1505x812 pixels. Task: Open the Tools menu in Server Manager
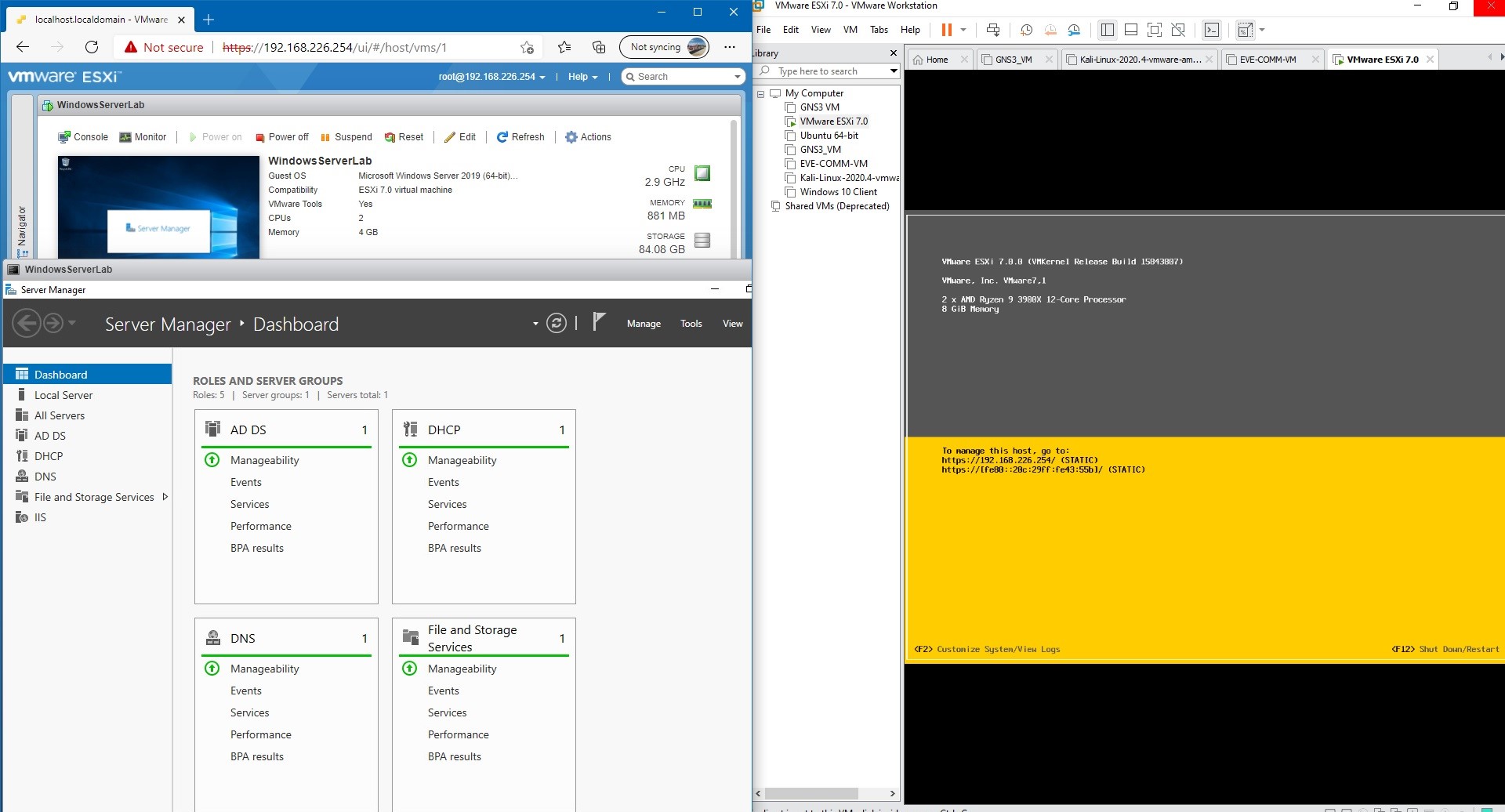[691, 324]
